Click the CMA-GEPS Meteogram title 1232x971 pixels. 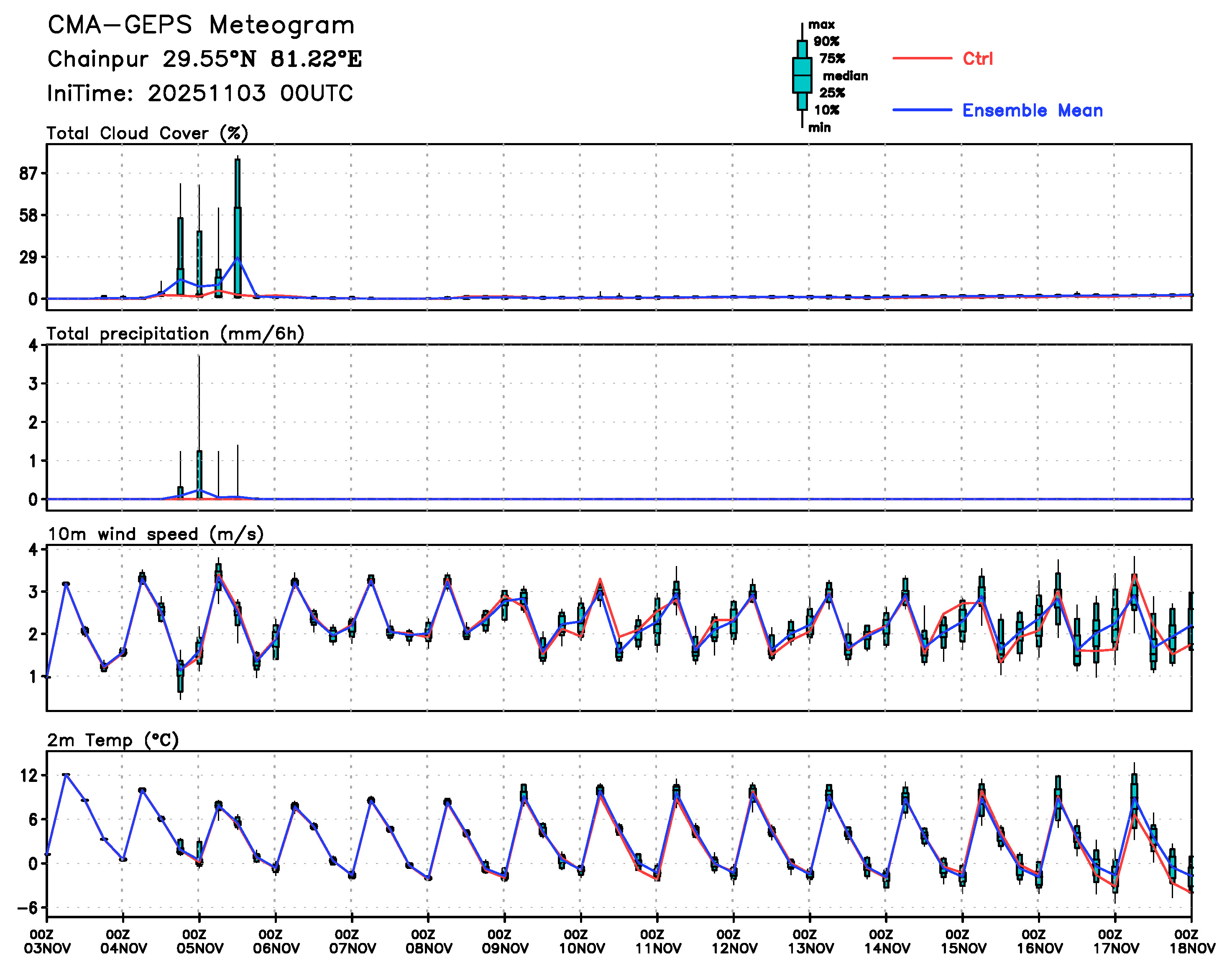[x=201, y=25]
